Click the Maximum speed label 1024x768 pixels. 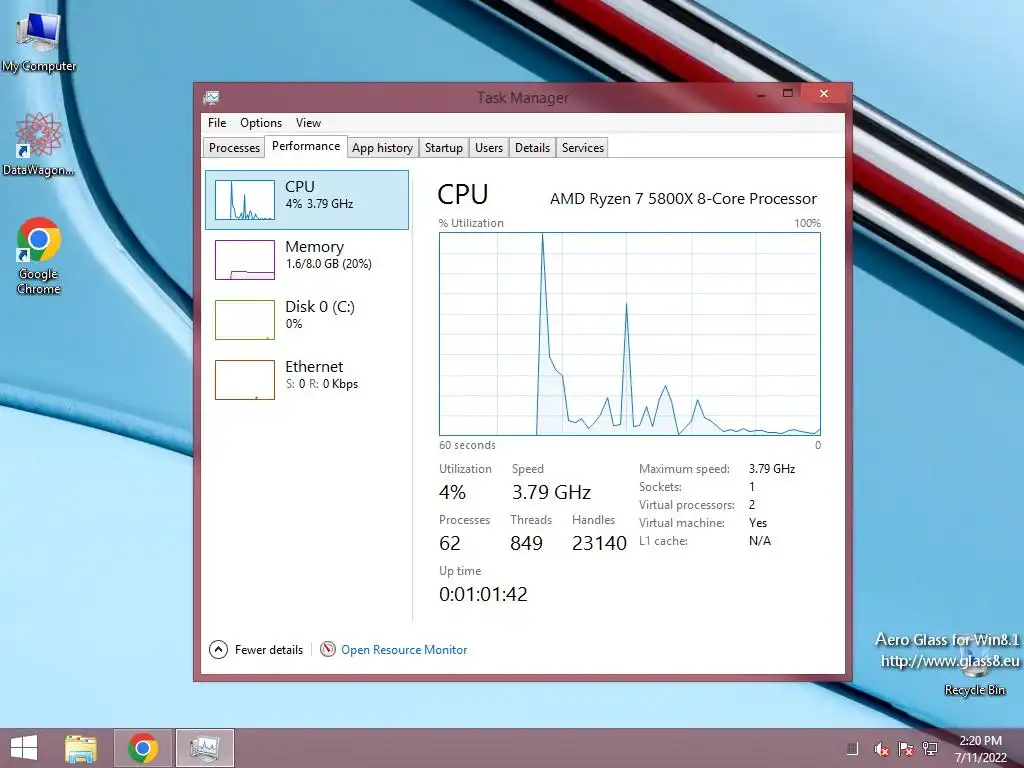pos(684,468)
